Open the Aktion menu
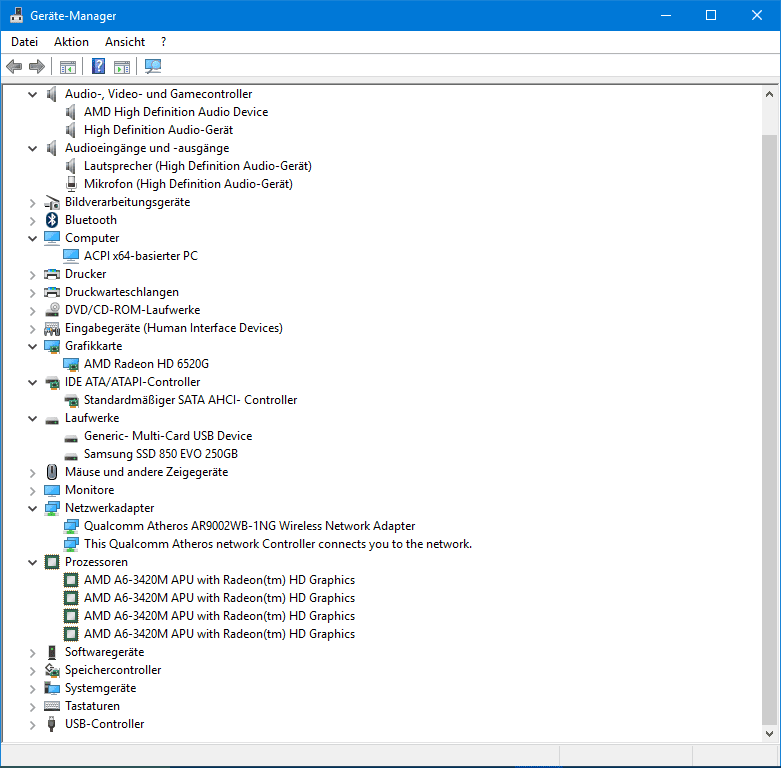Screen dimensions: 781x768 point(71,42)
